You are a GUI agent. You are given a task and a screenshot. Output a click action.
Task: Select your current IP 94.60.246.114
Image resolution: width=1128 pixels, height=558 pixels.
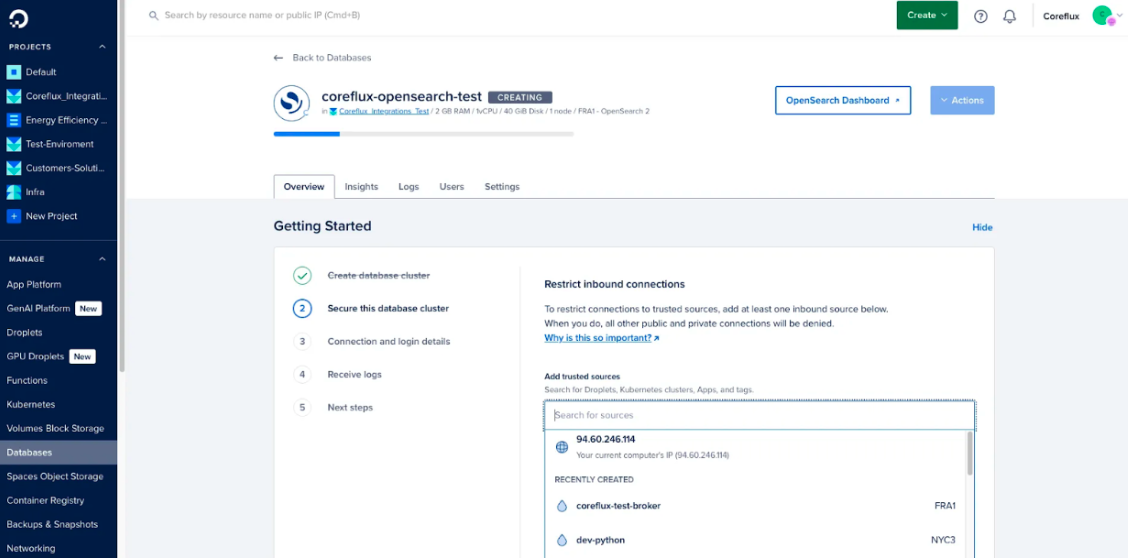coord(755,447)
